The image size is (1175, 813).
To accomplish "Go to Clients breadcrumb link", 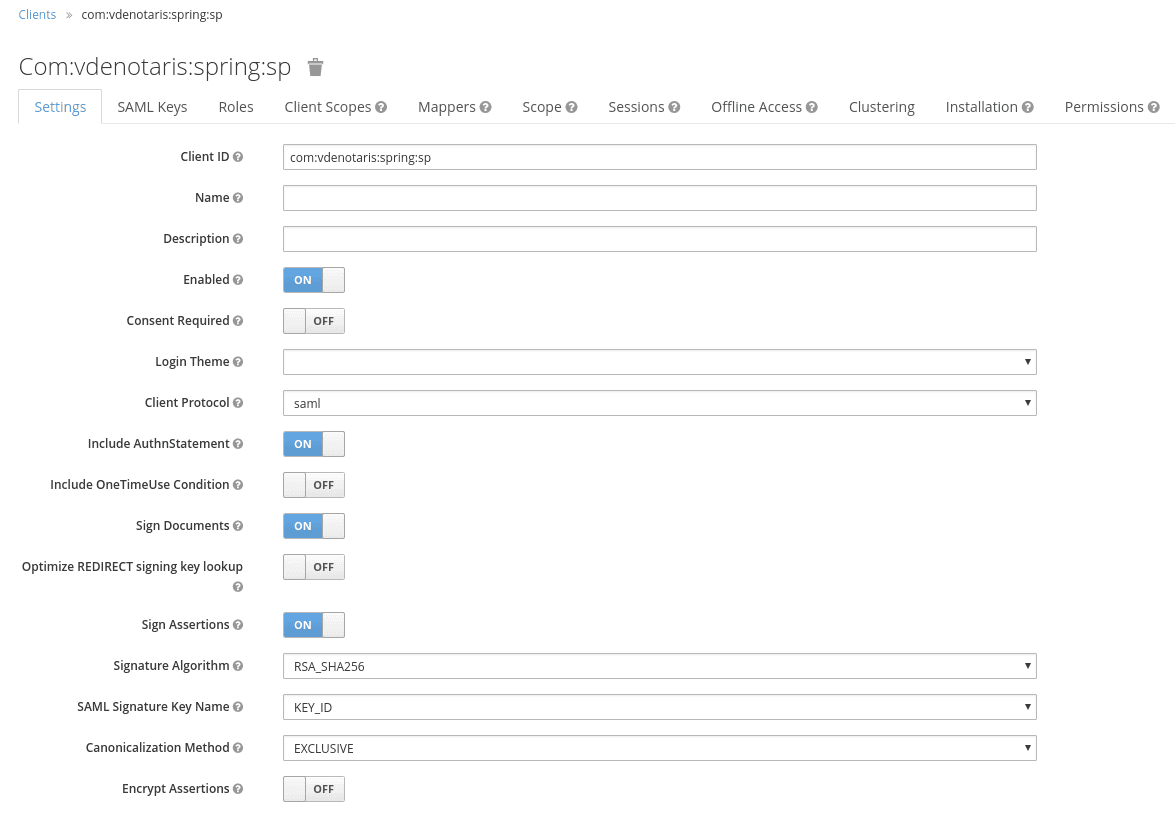I will click(37, 15).
